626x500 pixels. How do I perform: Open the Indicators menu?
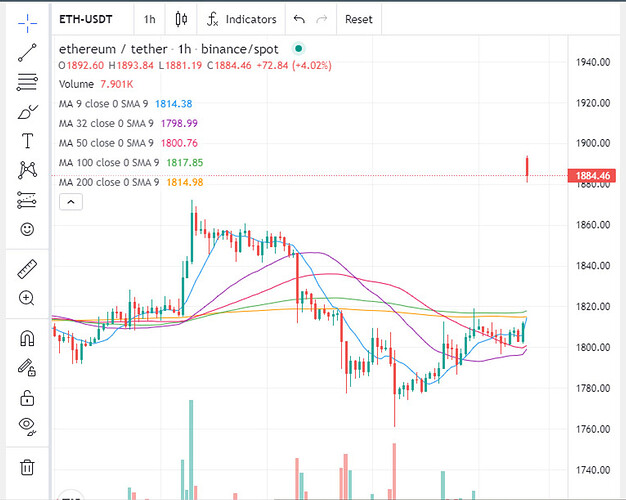click(241, 19)
